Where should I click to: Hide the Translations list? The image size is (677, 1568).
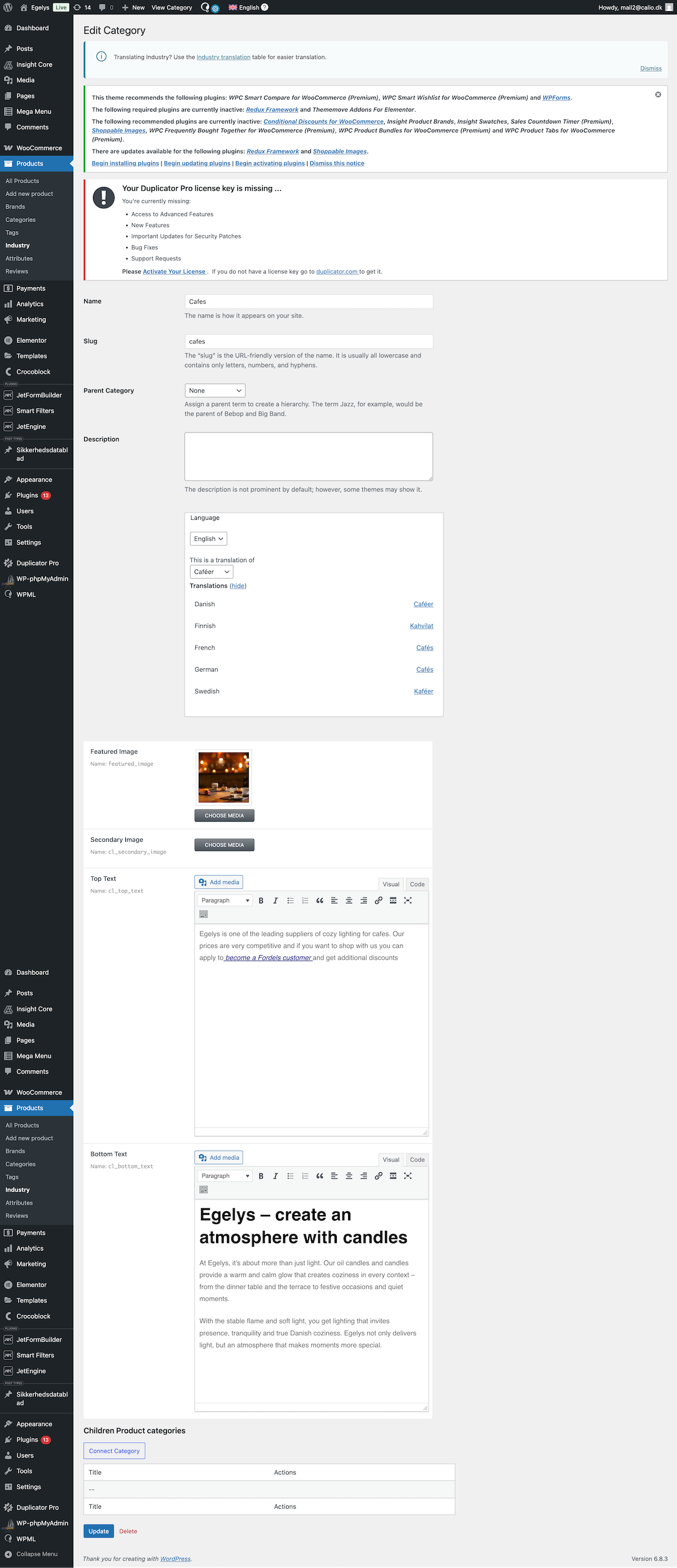click(238, 586)
